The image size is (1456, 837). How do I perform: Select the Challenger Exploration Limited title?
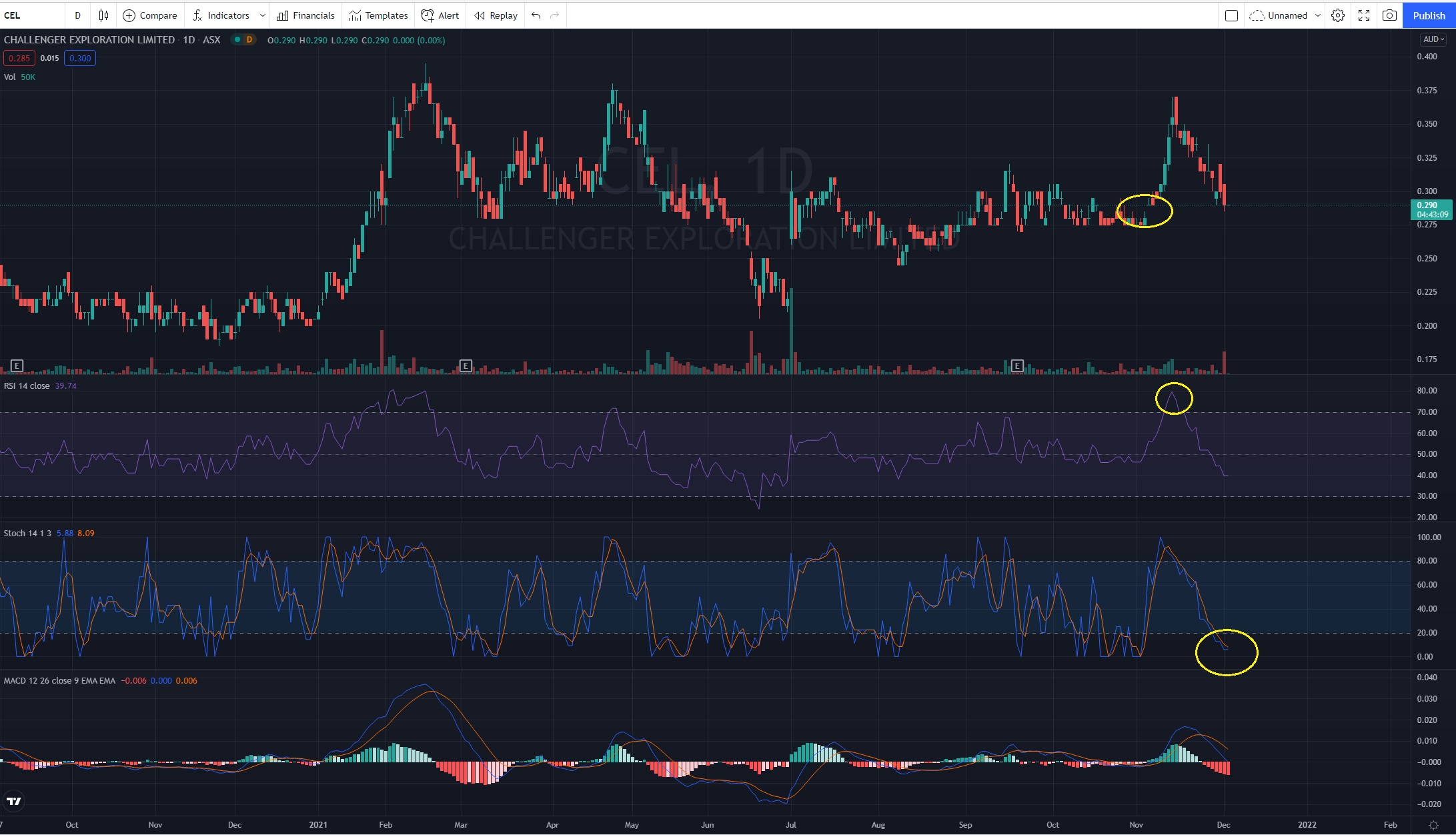pyautogui.click(x=89, y=40)
